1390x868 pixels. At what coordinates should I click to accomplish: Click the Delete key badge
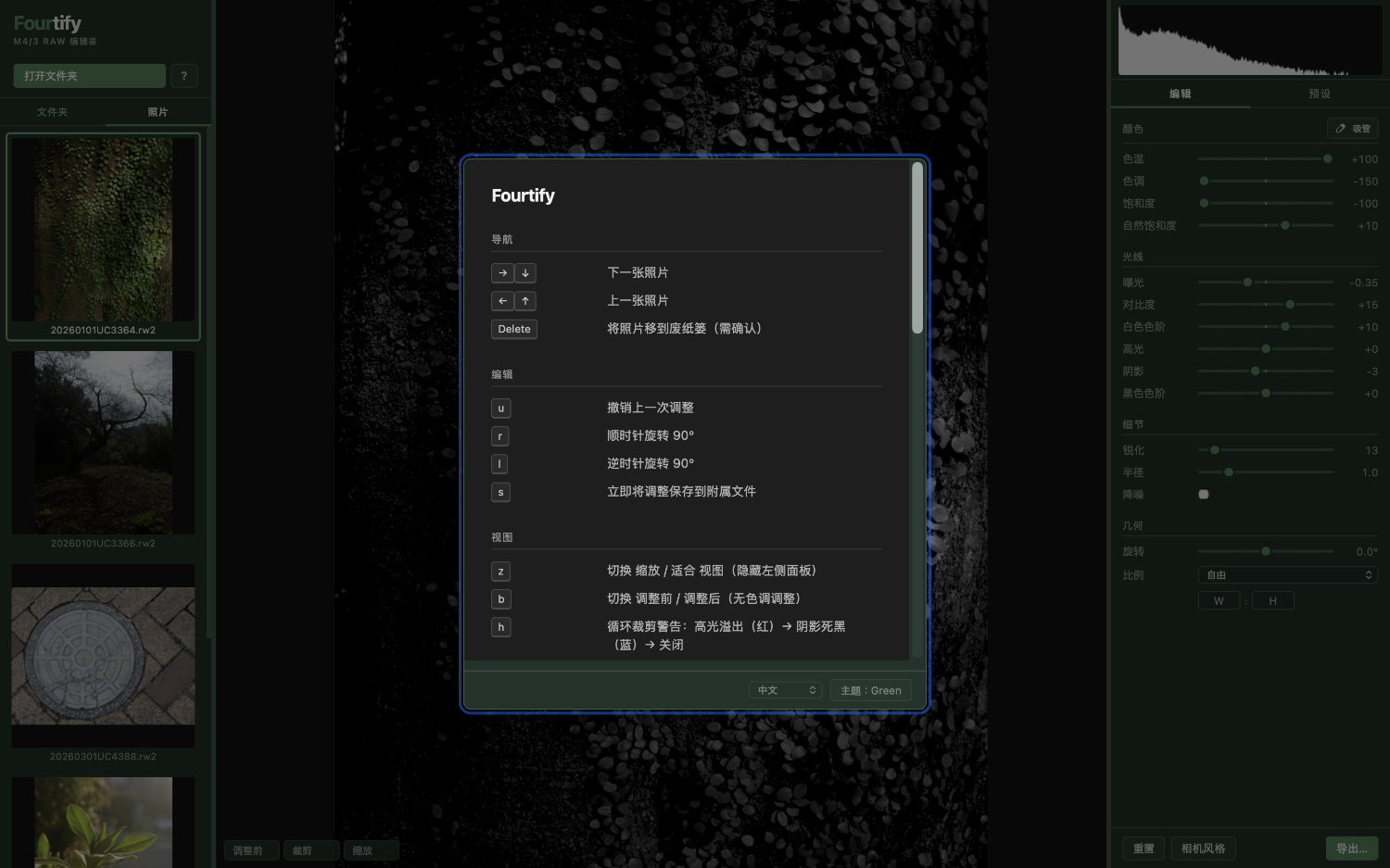[x=514, y=329]
